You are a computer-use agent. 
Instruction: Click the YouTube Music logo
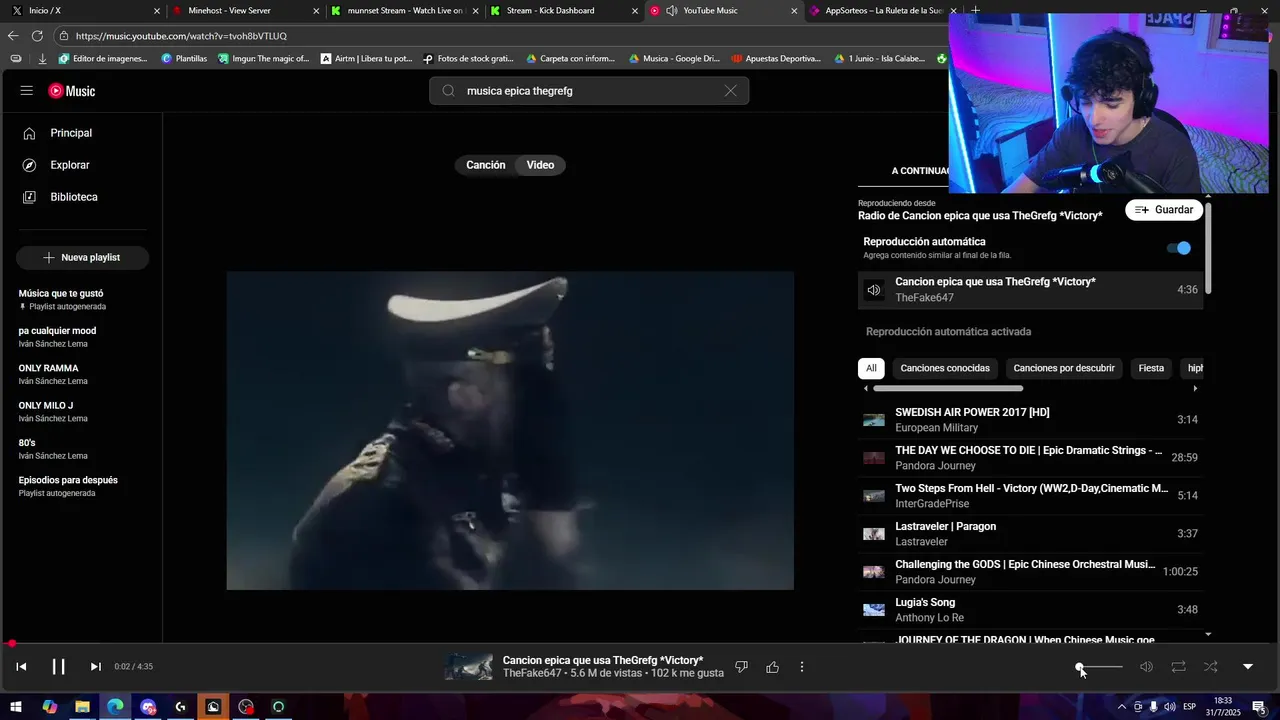(72, 91)
